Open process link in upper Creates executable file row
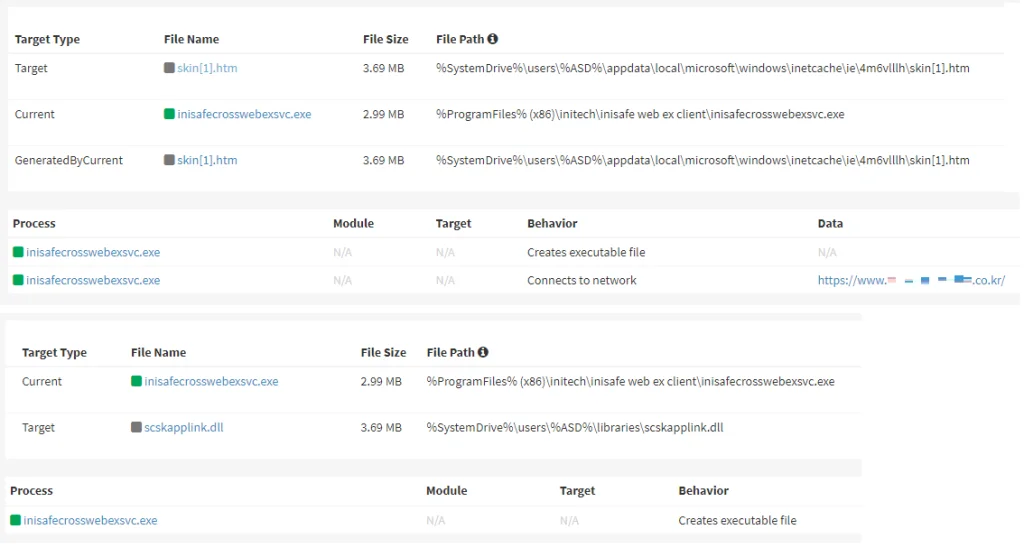 pos(93,252)
